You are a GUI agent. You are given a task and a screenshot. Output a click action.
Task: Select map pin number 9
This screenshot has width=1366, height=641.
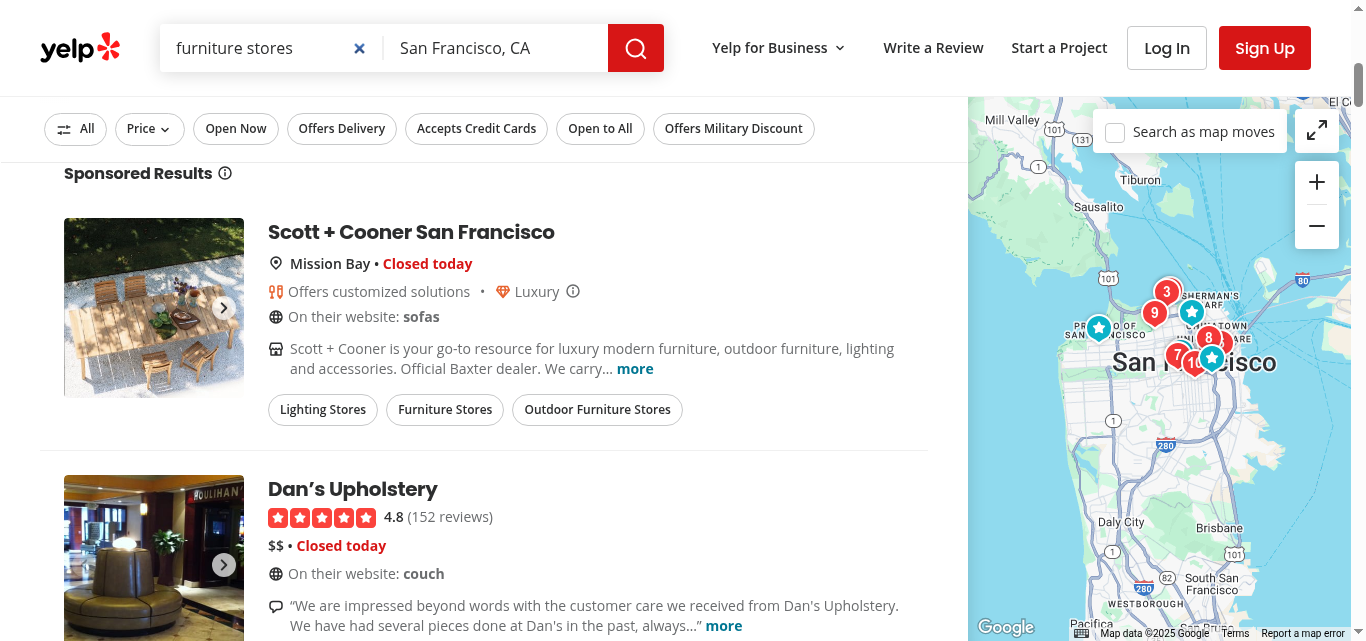click(1155, 313)
